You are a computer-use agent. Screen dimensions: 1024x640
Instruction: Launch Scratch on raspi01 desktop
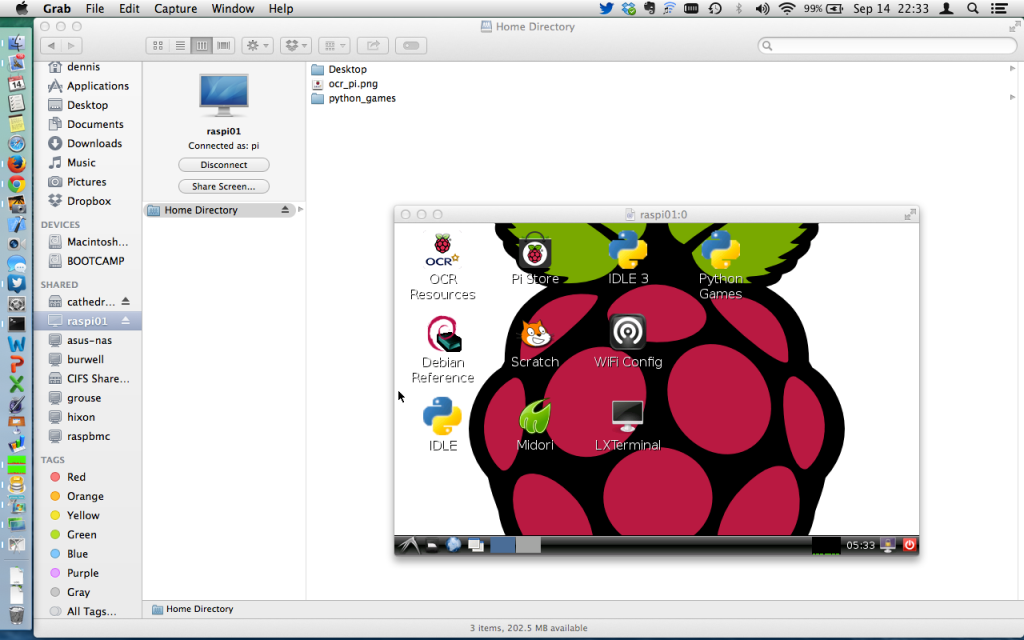(x=535, y=344)
